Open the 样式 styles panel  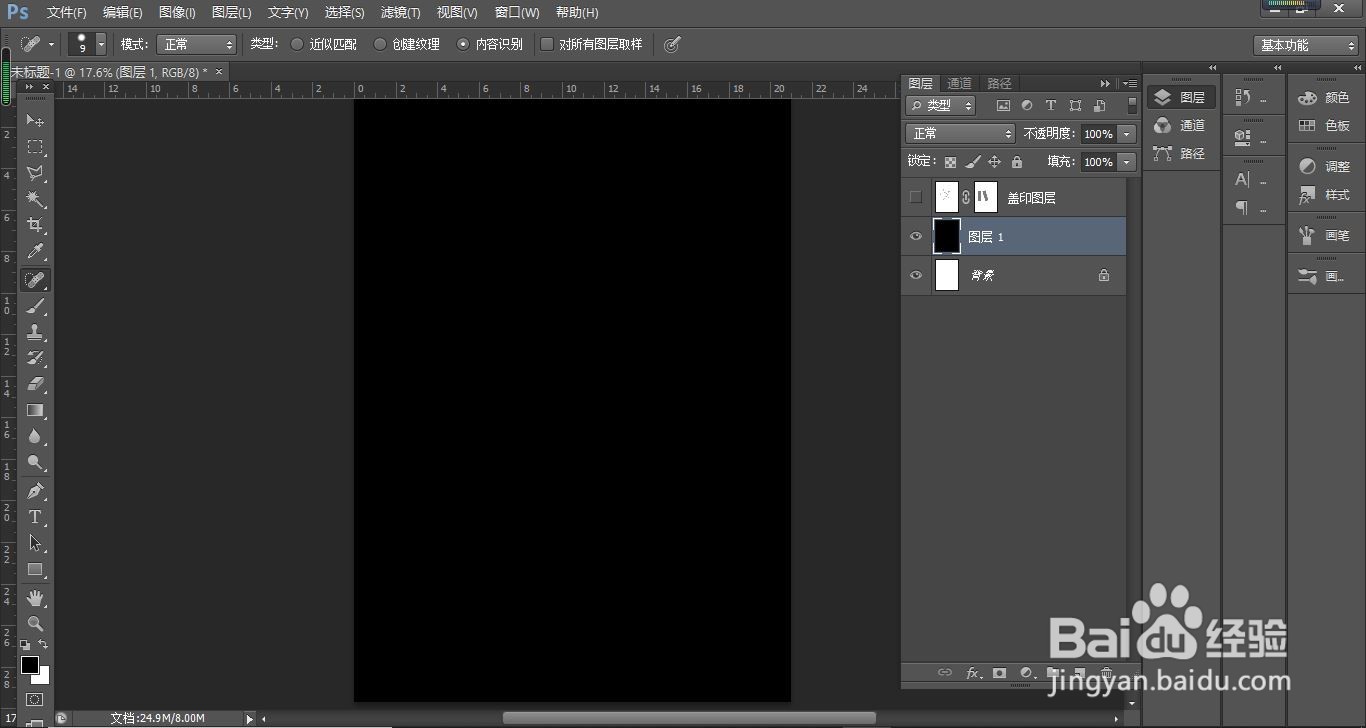tap(1325, 195)
